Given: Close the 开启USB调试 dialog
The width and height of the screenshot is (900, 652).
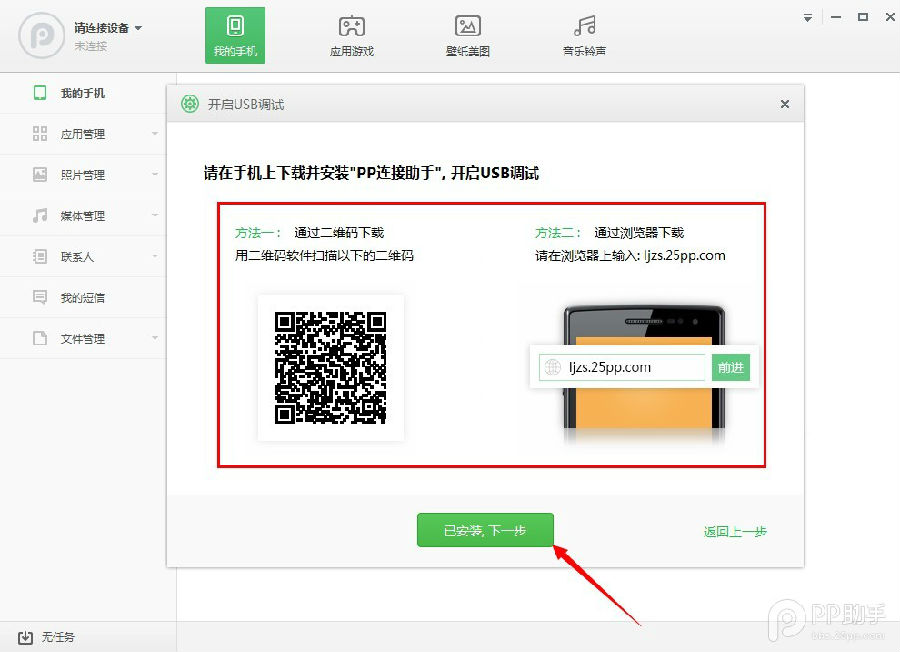Looking at the screenshot, I should pos(785,104).
